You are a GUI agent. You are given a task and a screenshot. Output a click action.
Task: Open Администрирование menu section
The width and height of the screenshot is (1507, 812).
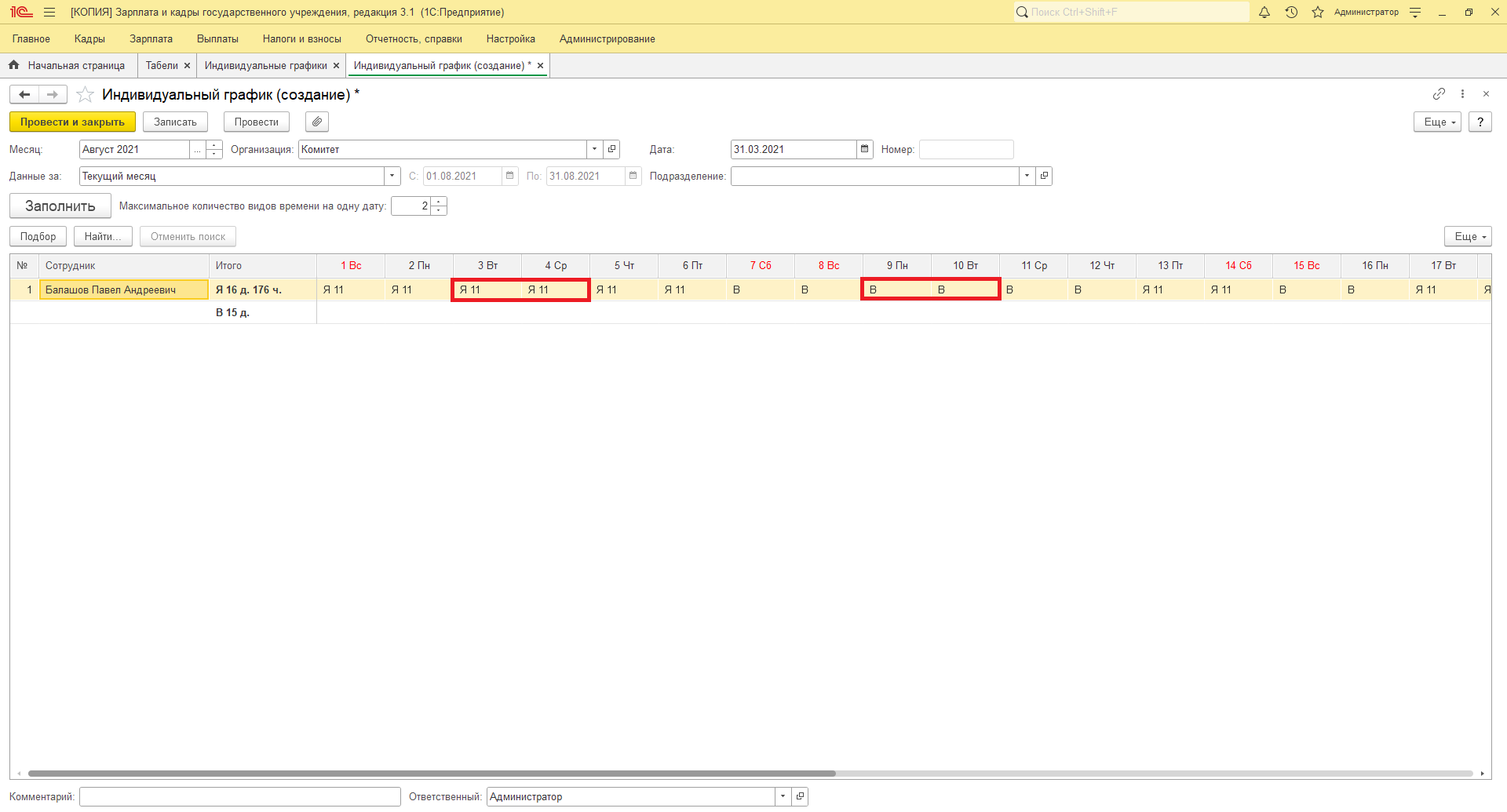(x=608, y=38)
